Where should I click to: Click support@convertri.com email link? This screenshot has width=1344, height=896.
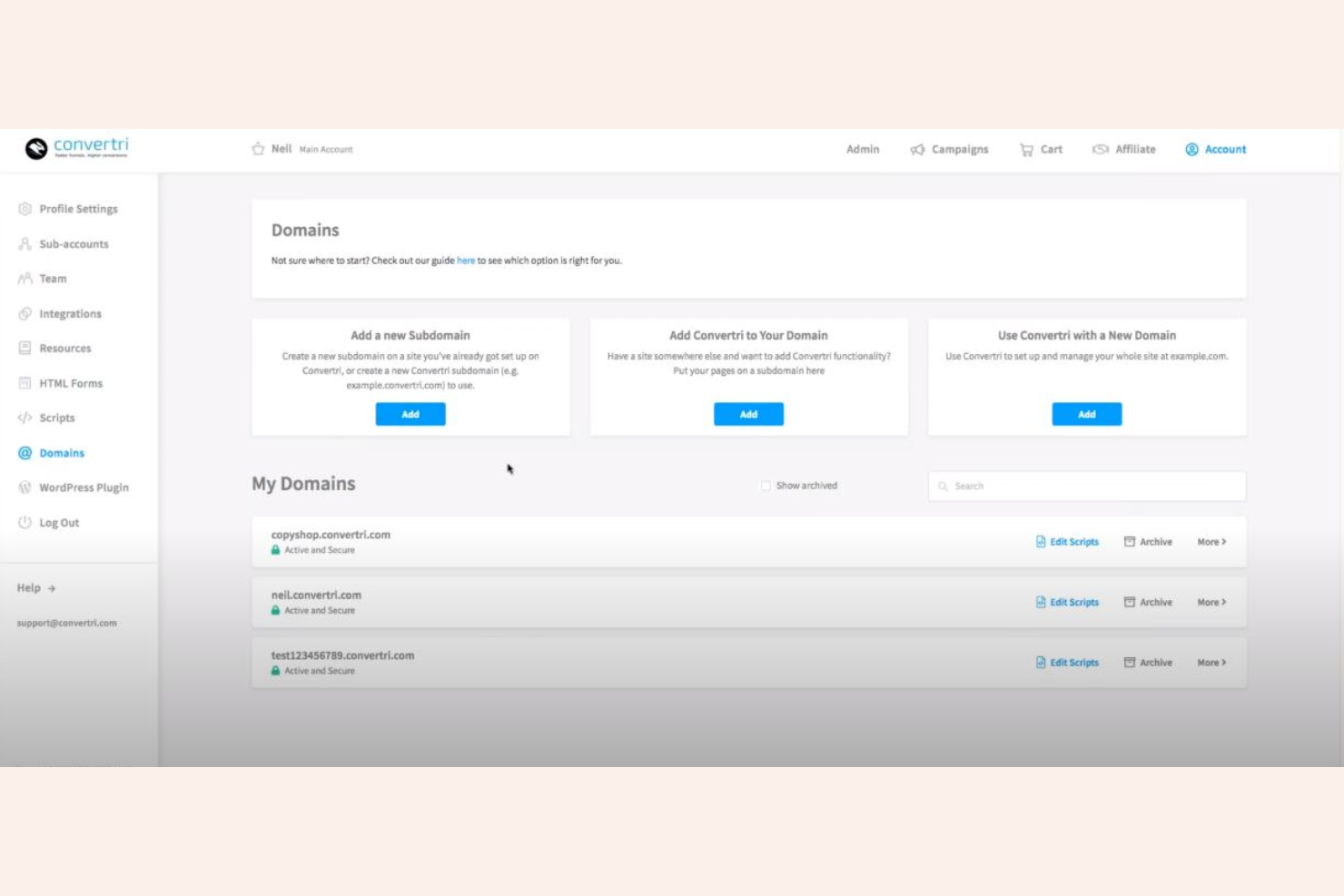[67, 623]
